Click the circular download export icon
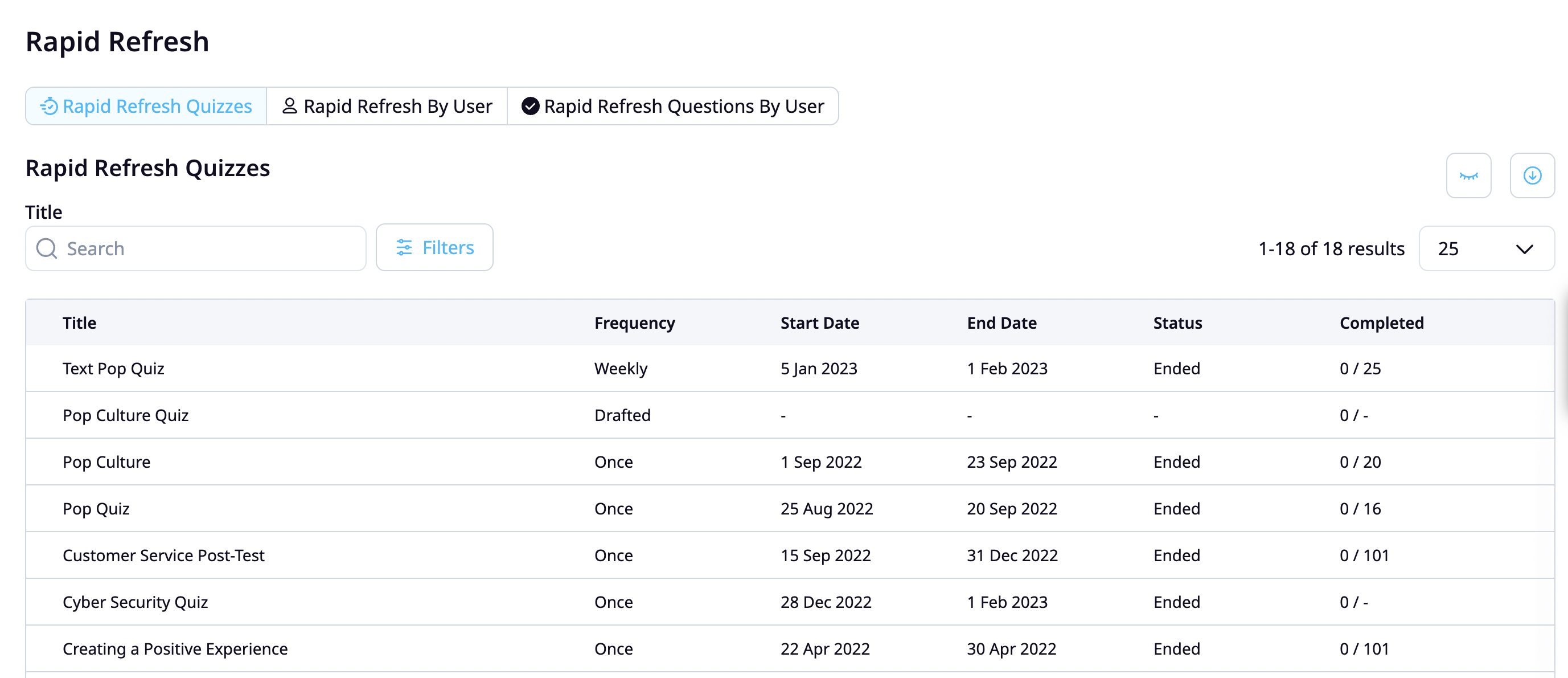This screenshot has height=678, width=1568. pyautogui.click(x=1533, y=175)
